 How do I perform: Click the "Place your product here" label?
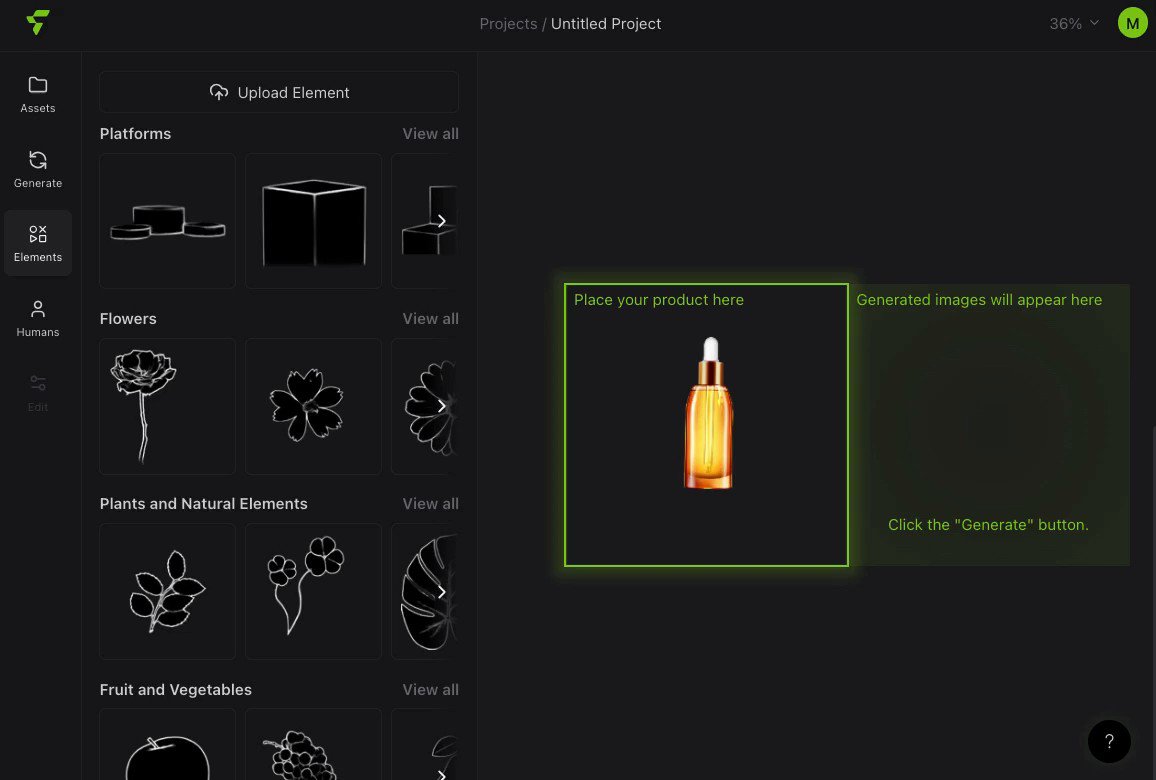[x=658, y=300]
